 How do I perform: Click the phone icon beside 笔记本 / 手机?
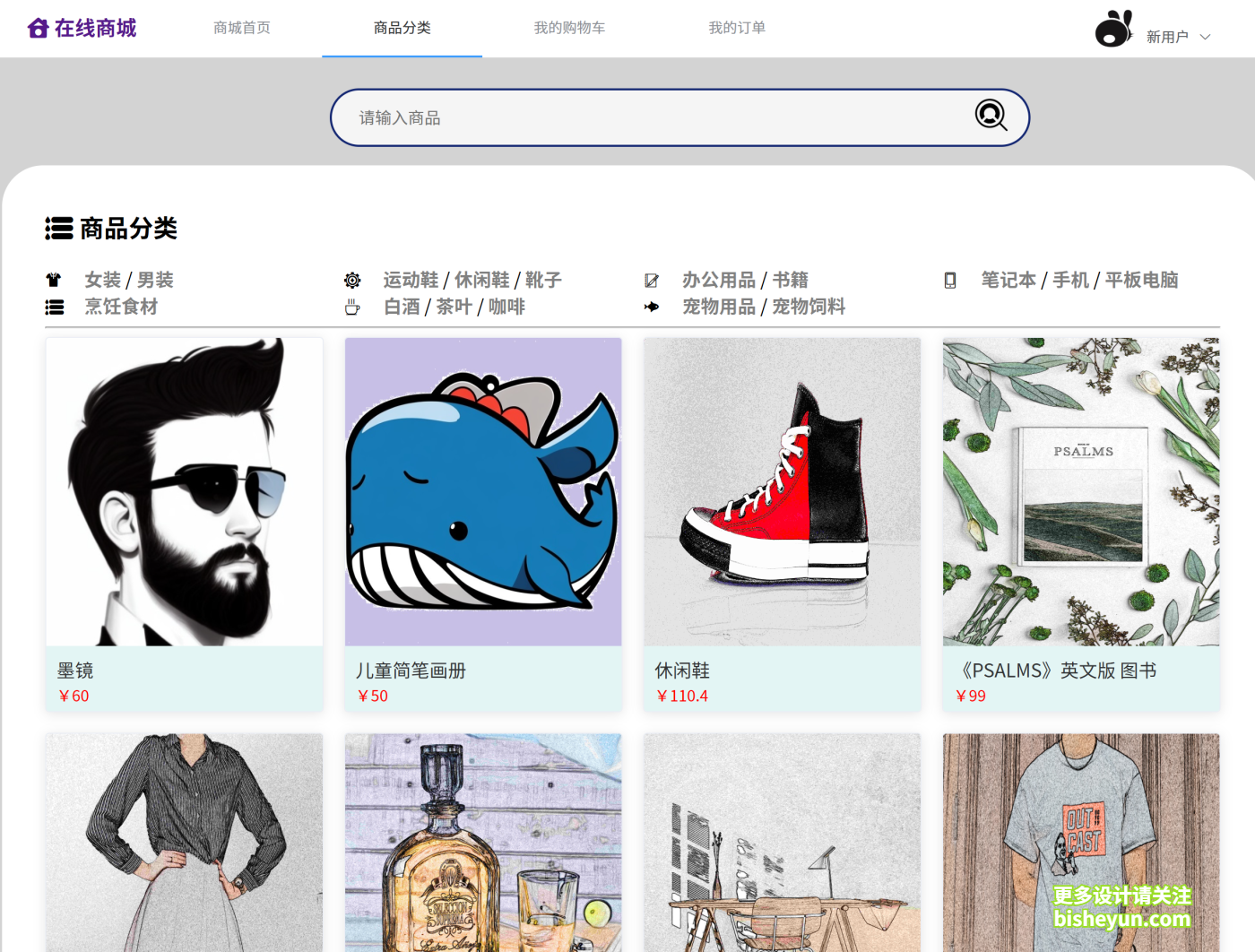point(950,281)
